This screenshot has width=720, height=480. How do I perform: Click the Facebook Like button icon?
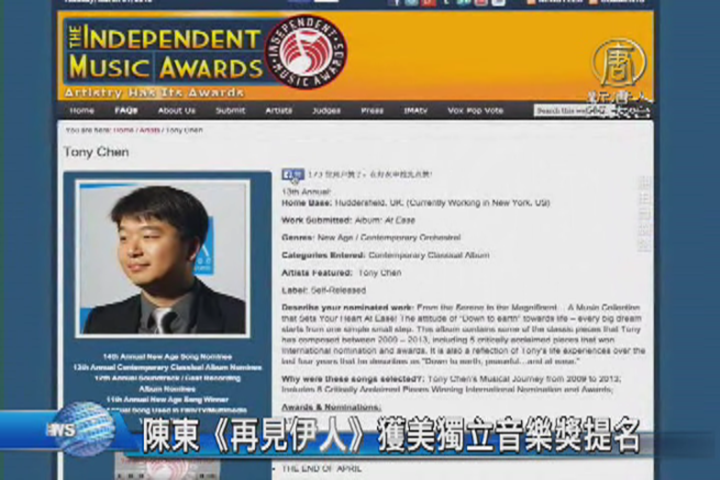click(x=292, y=174)
